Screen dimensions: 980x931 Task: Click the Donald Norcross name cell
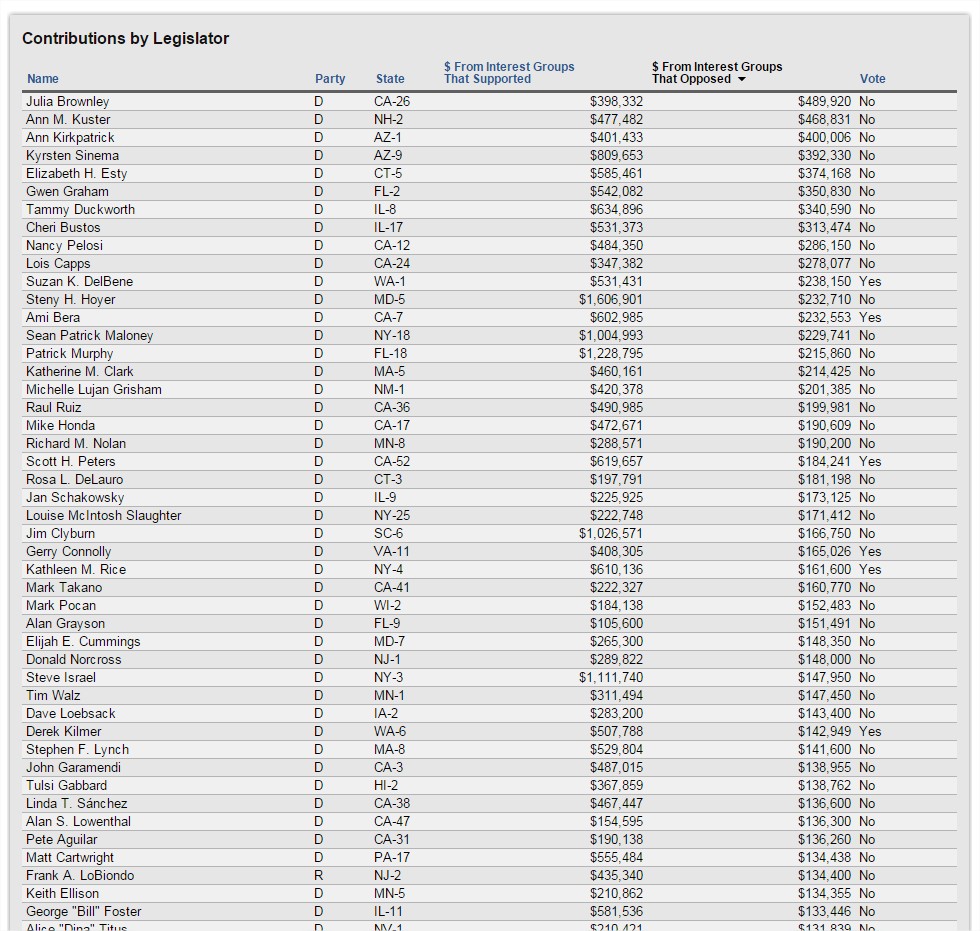coord(73,660)
